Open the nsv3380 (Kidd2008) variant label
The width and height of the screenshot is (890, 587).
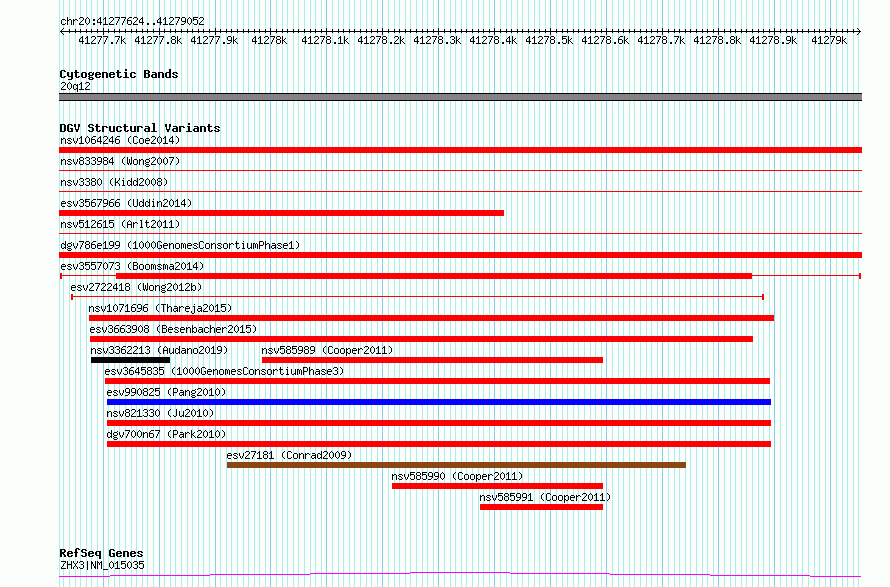(x=114, y=182)
